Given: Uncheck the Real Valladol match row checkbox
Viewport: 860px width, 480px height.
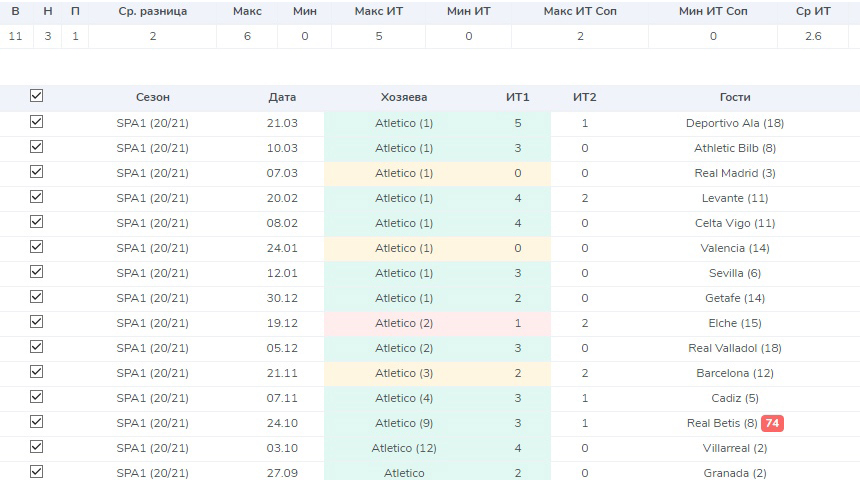Looking at the screenshot, I should tap(36, 346).
